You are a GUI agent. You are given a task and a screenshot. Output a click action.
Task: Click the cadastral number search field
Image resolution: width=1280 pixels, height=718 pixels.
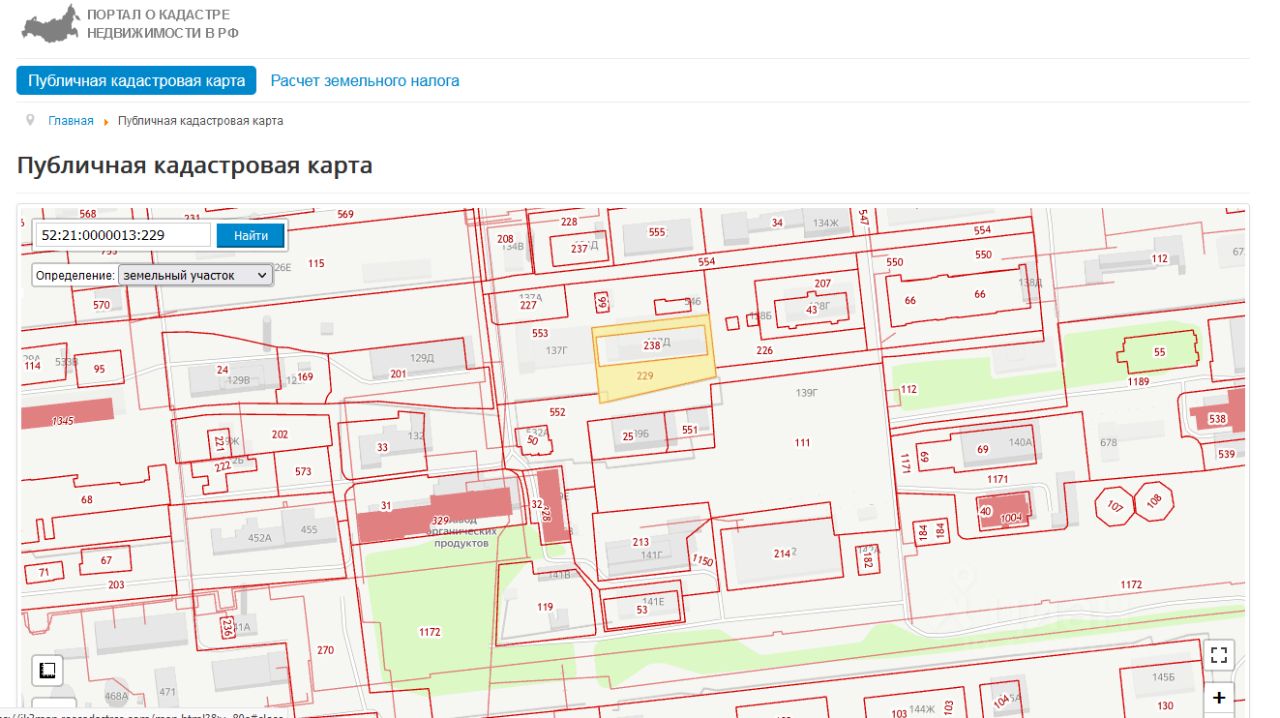coord(124,236)
